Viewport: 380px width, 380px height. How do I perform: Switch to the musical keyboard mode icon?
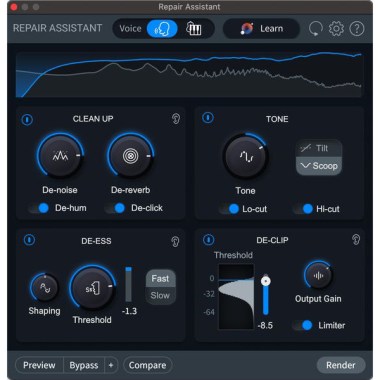tap(194, 29)
